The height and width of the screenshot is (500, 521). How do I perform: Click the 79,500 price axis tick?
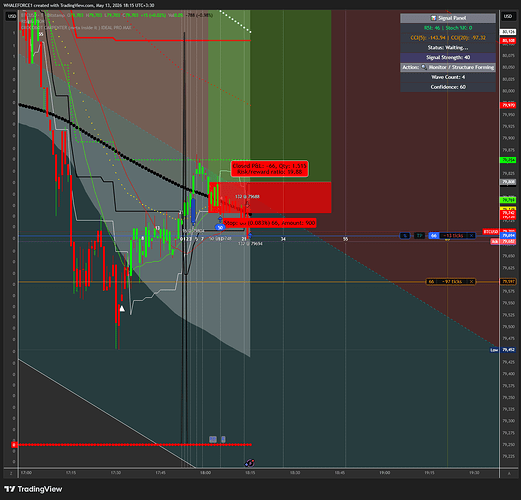pos(508,327)
